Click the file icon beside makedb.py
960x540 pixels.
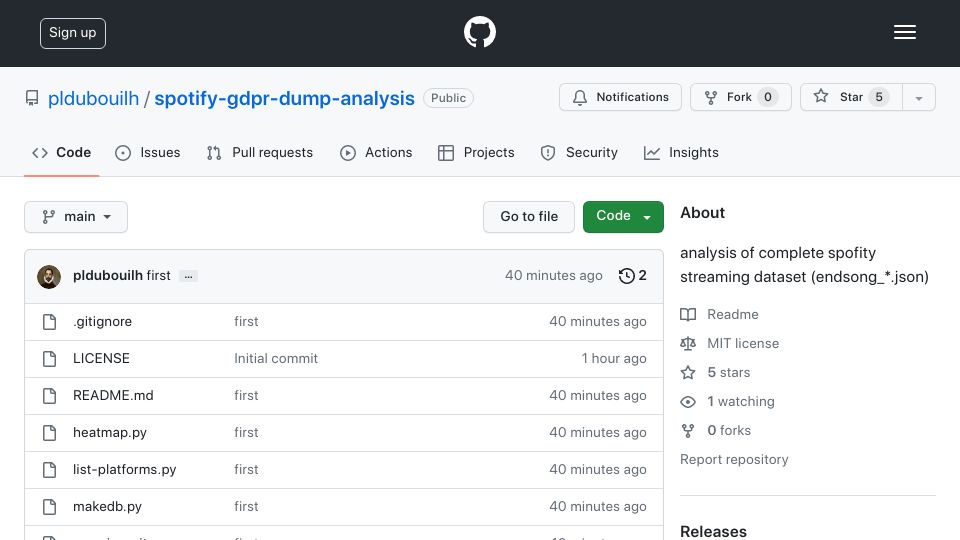(50, 507)
